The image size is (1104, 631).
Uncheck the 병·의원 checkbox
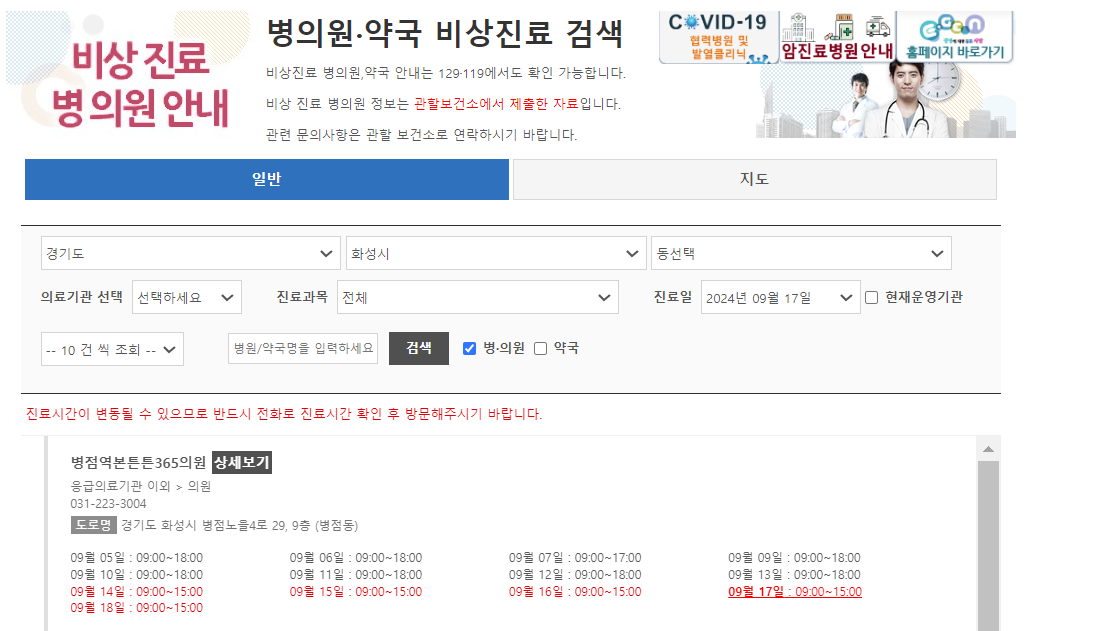coord(469,348)
